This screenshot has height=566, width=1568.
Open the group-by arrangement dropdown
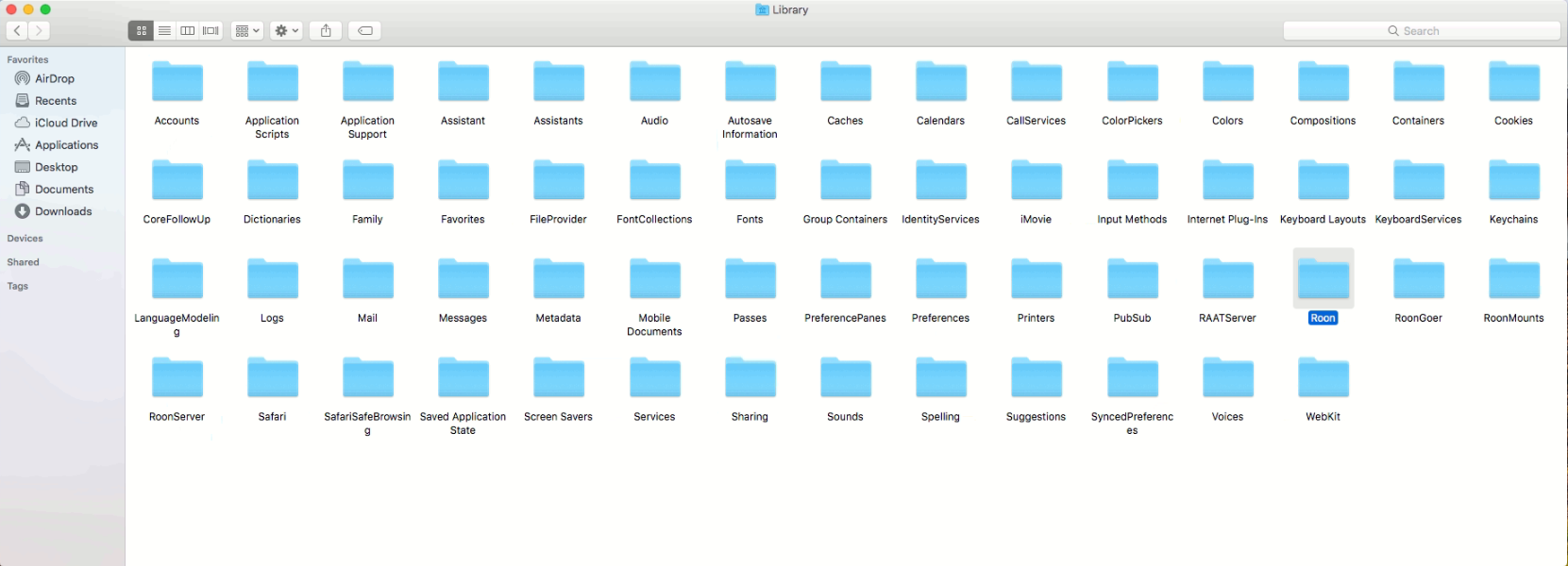pyautogui.click(x=247, y=31)
